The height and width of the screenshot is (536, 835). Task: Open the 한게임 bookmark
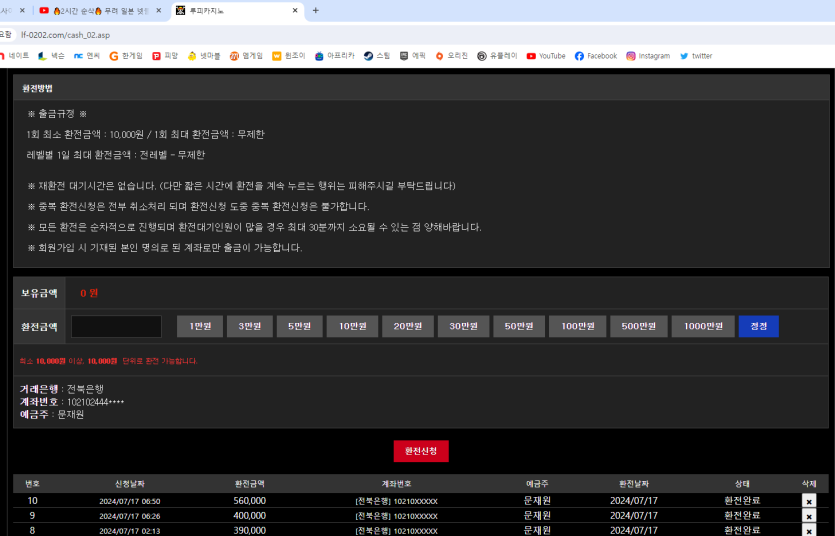click(126, 56)
